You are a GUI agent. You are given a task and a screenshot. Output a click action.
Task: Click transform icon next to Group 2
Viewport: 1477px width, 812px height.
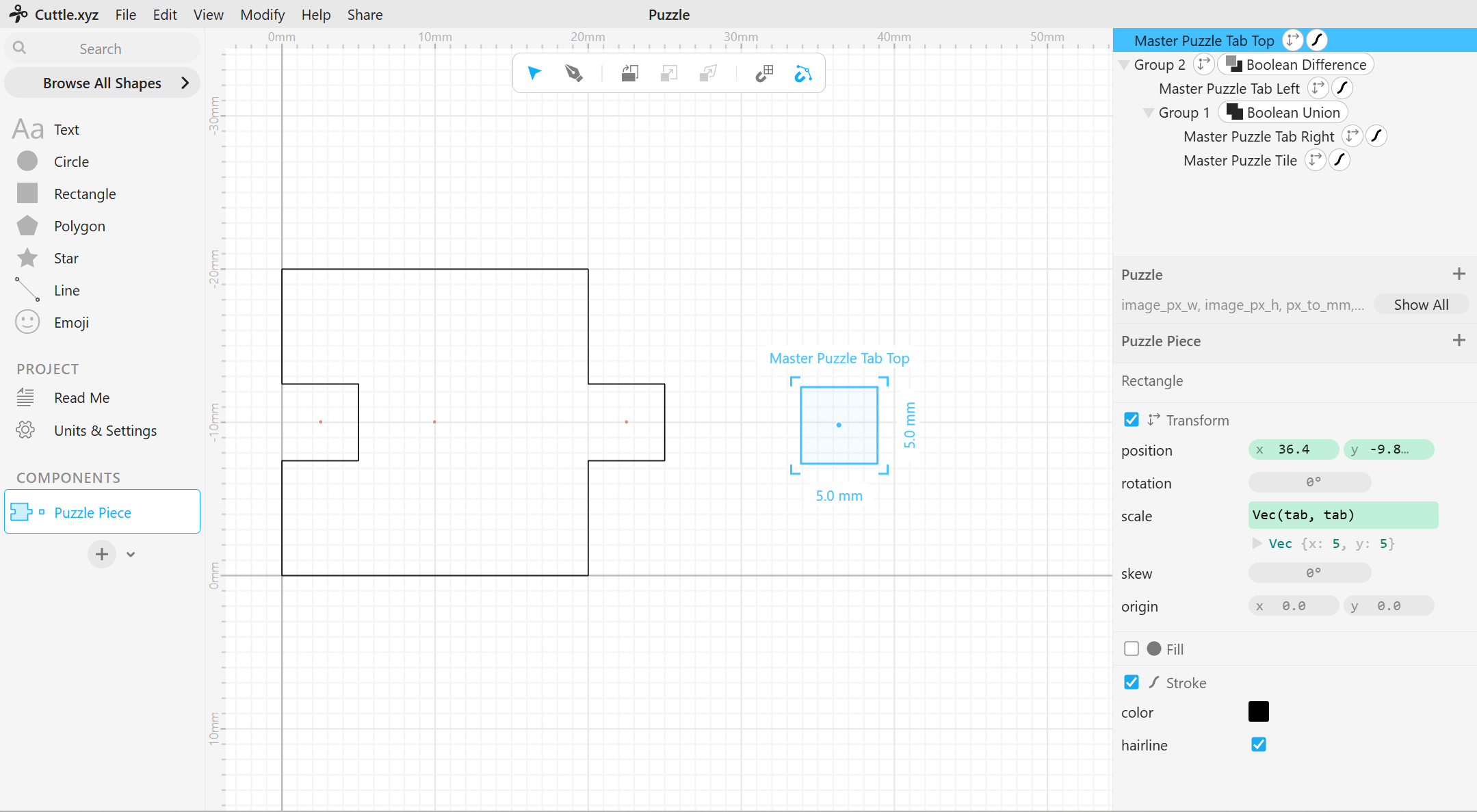click(1203, 64)
